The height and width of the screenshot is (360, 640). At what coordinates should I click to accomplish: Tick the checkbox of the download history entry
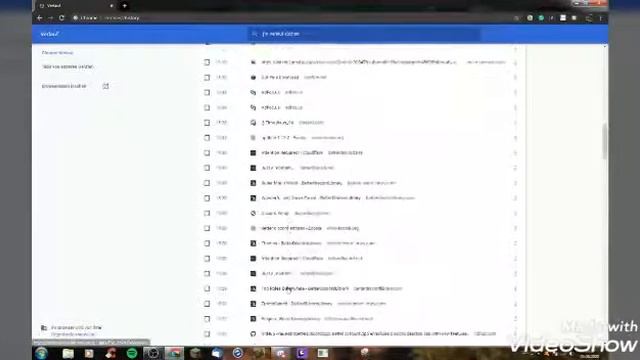[207, 78]
